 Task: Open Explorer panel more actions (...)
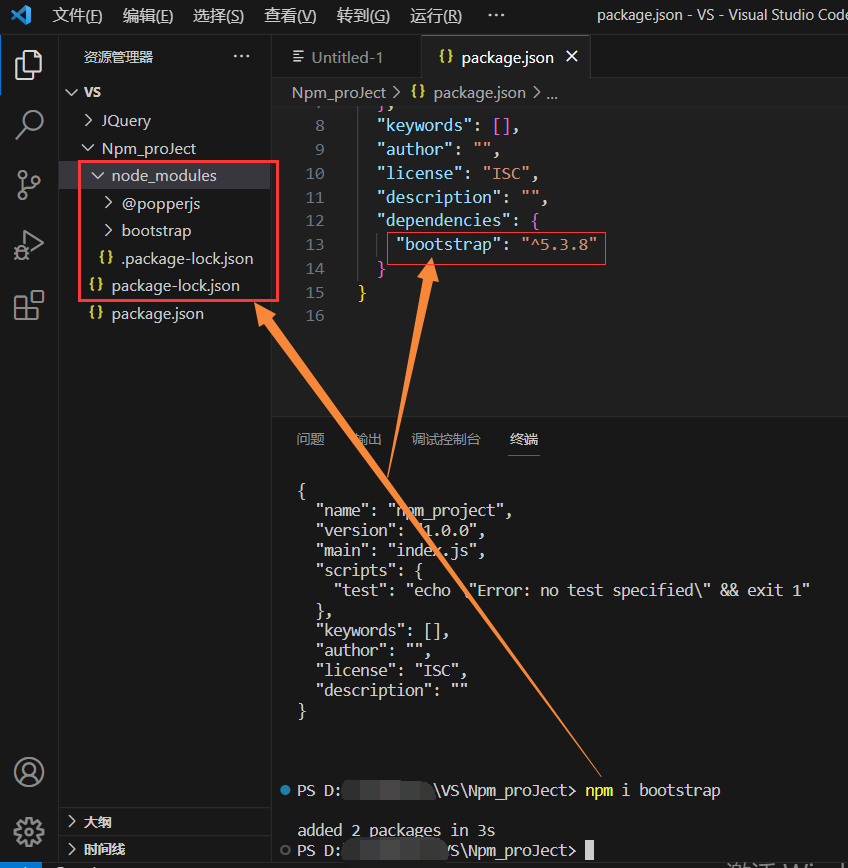click(x=241, y=56)
